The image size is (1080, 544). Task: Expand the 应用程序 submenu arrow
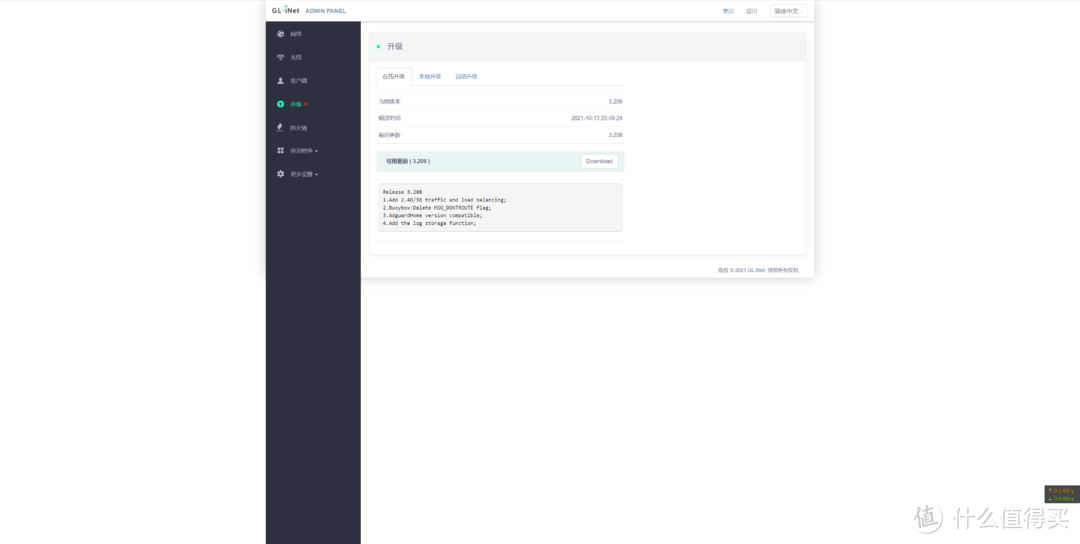click(x=317, y=151)
